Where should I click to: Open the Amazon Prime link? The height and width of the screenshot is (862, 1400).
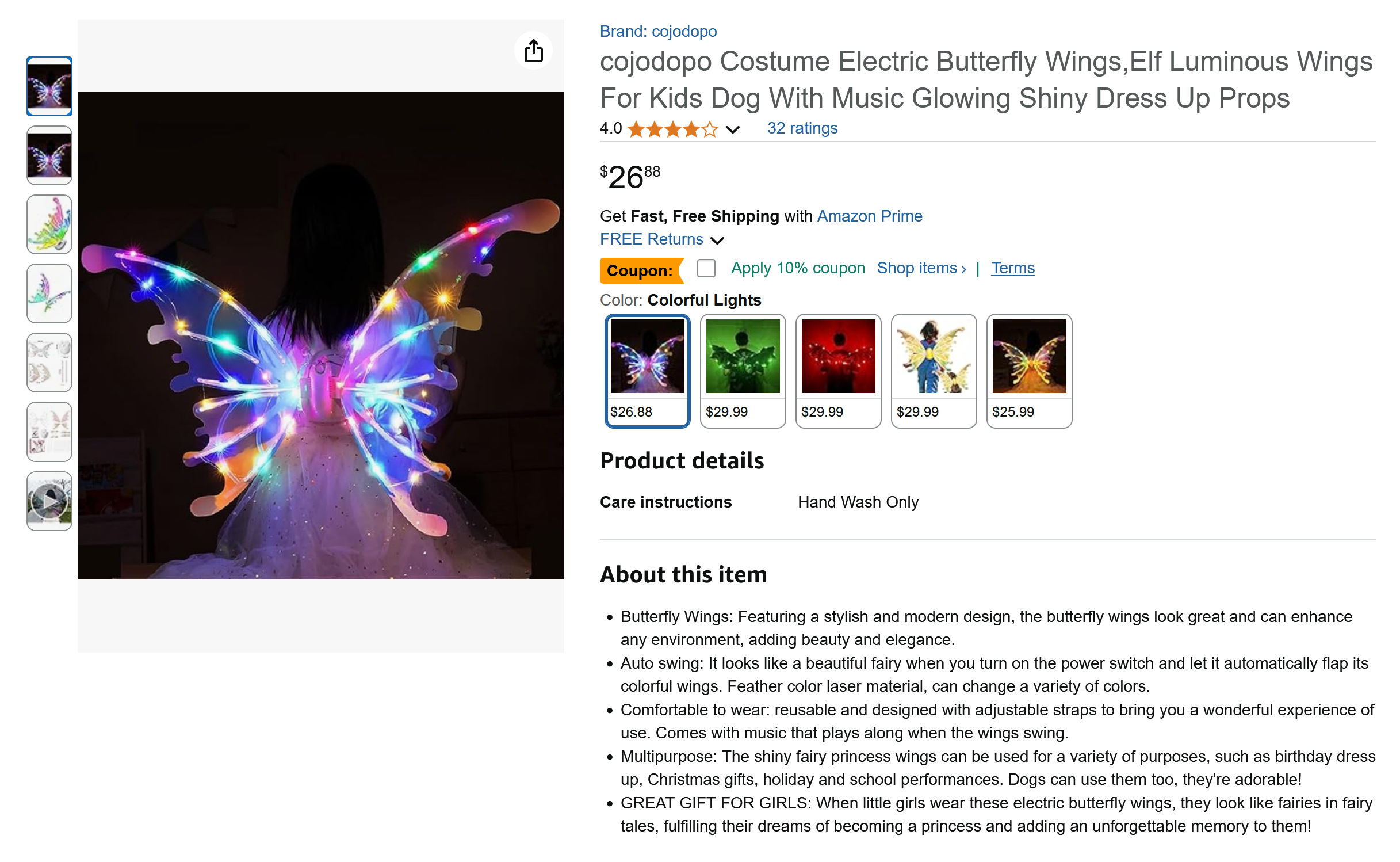coord(869,216)
